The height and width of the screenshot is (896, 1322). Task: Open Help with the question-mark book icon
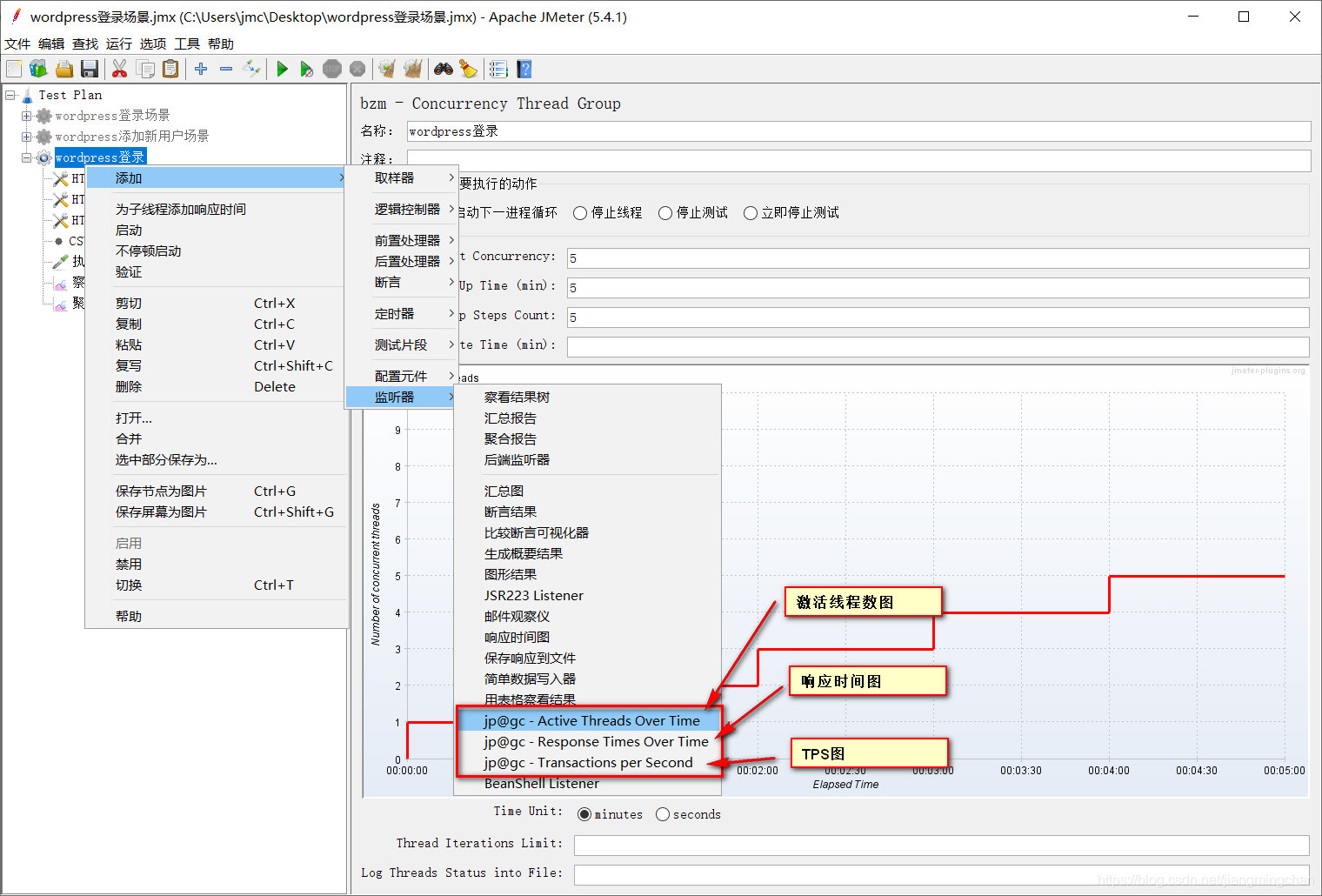(x=524, y=69)
